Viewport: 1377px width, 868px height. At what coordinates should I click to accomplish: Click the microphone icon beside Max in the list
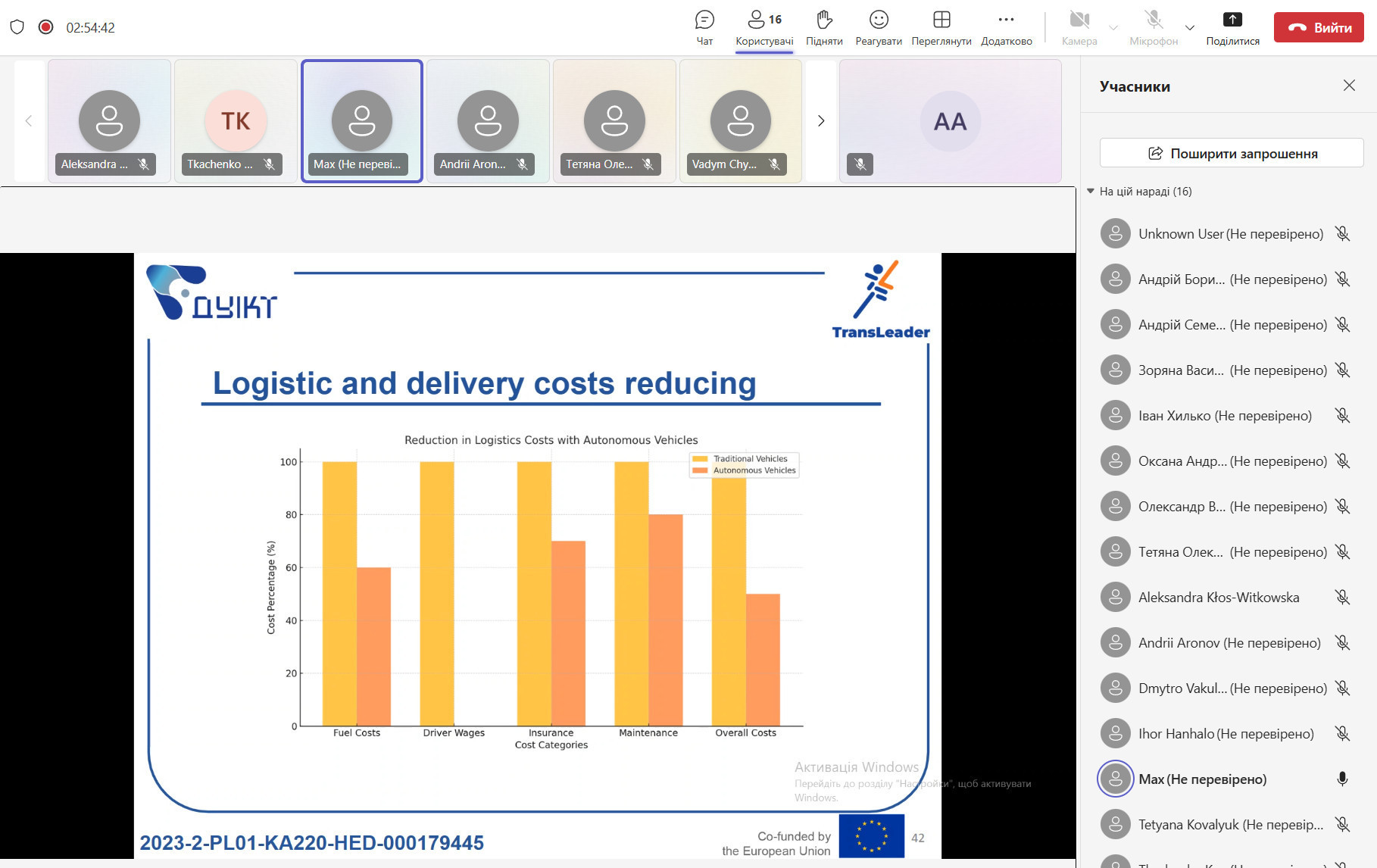[x=1342, y=779]
